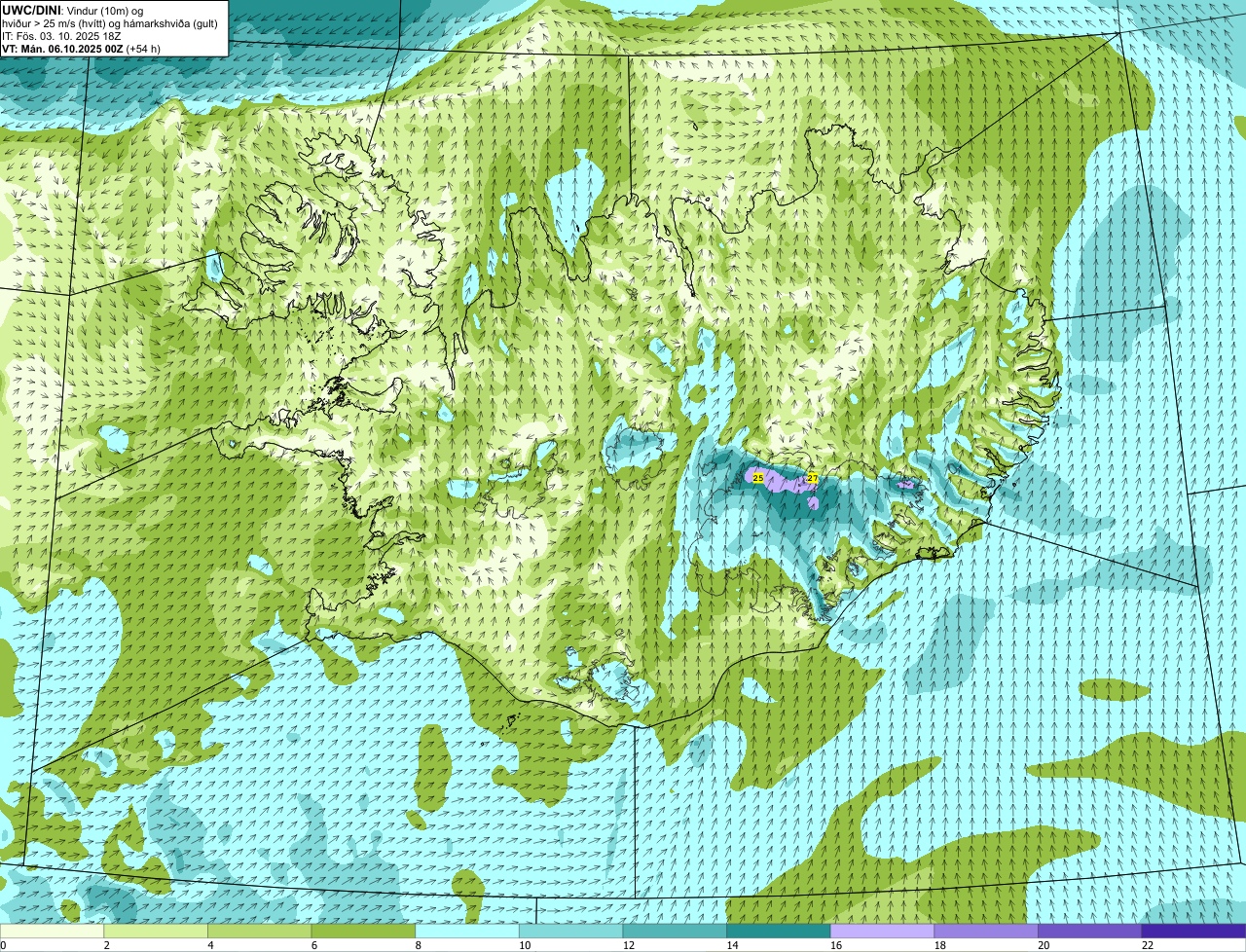Click the scale value '16' on the legend
Screen dimensions: 1246x952
pos(836,945)
